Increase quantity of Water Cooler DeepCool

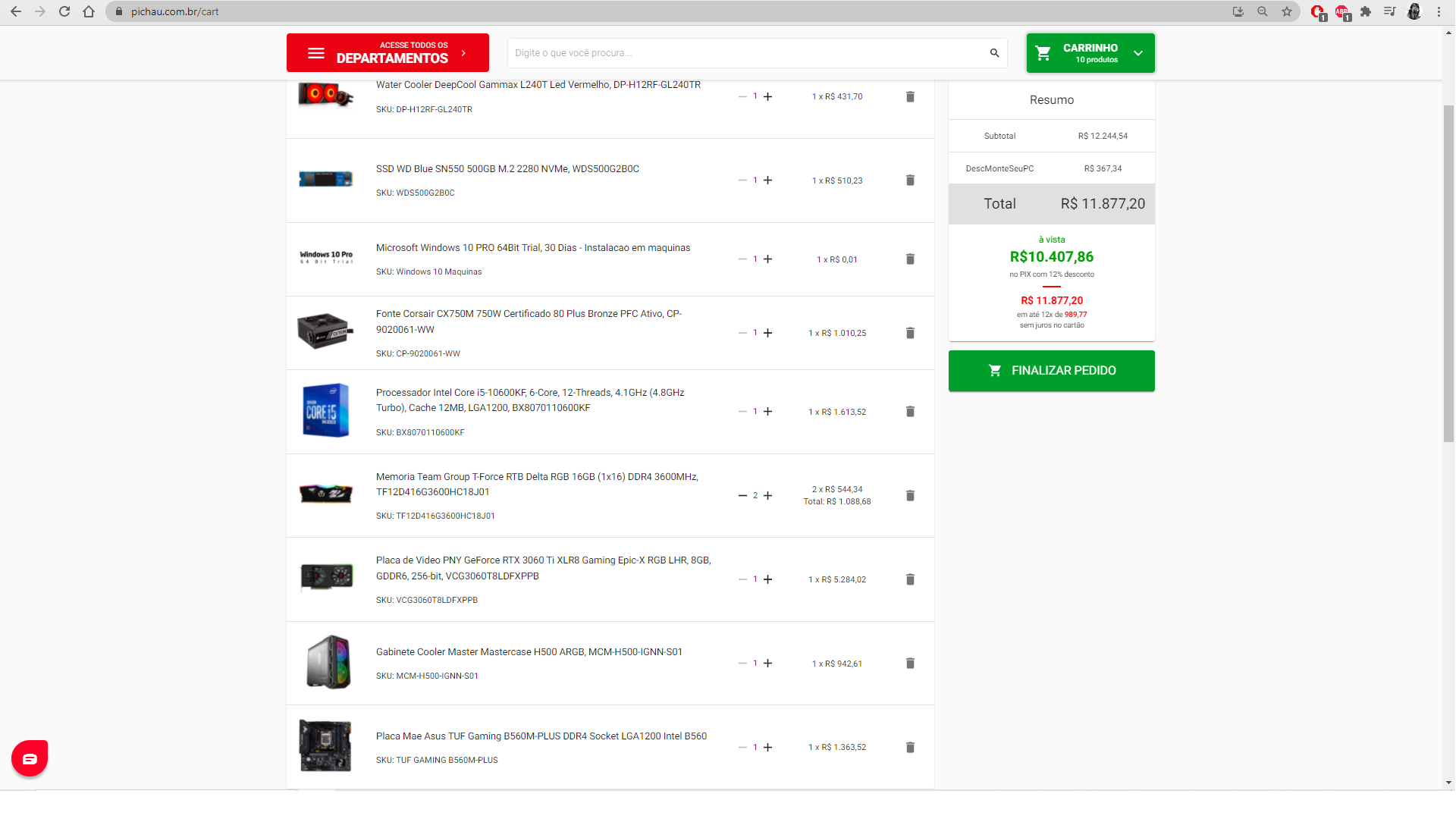point(767,96)
